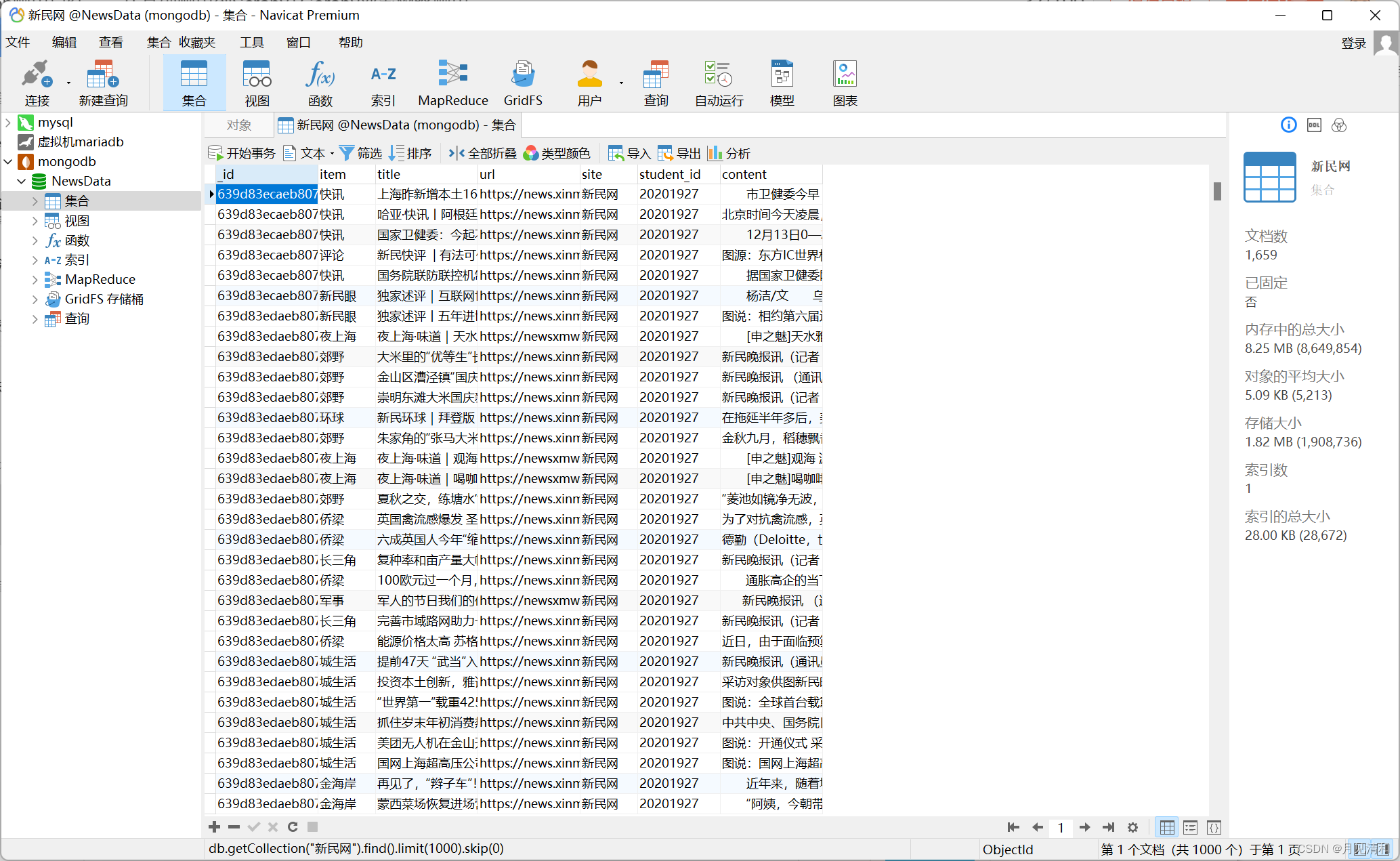
Task: Open the 索引 index toolbar icon
Action: 383,83
